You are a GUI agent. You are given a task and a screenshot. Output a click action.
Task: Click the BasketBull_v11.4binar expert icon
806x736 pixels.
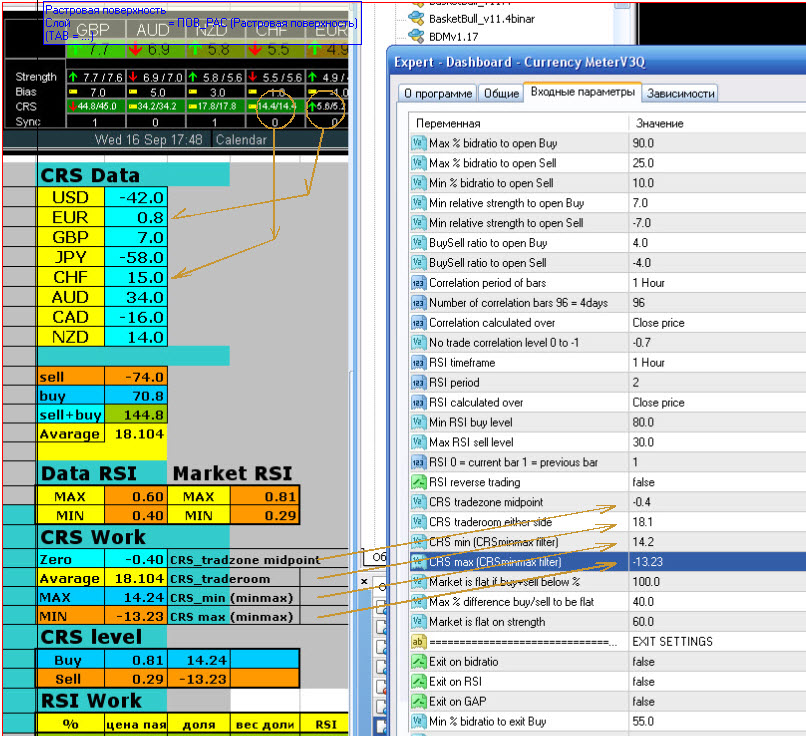415,18
